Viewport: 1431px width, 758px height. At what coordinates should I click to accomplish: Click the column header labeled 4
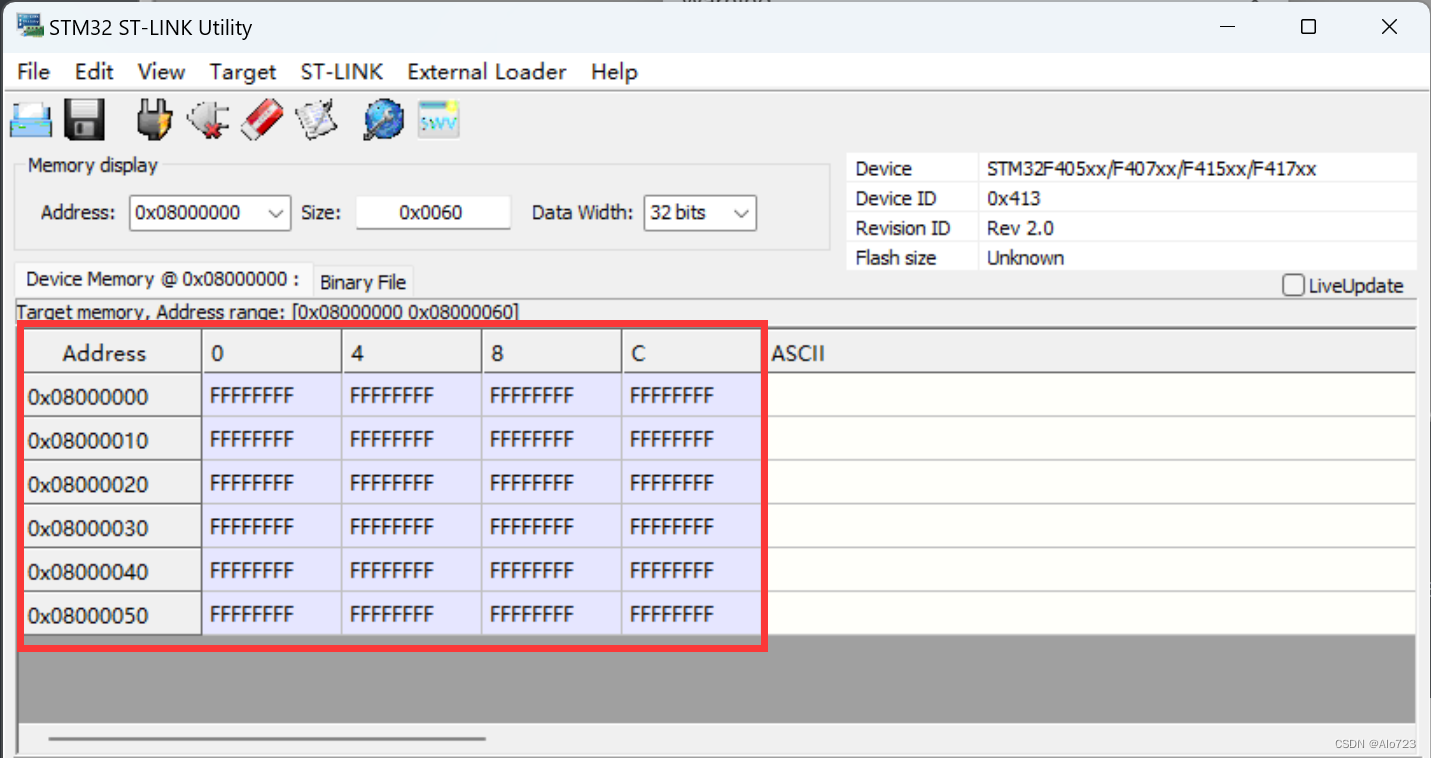click(x=412, y=352)
